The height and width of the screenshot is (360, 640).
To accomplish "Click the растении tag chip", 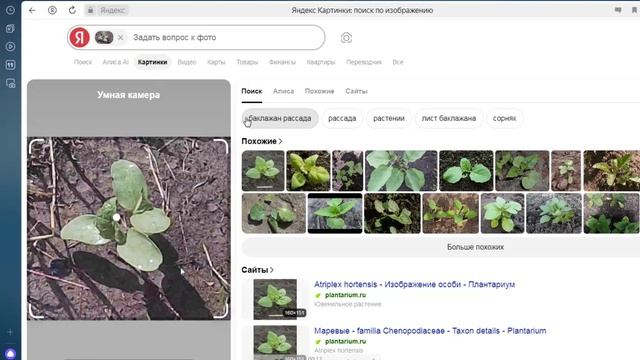I will 389,118.
